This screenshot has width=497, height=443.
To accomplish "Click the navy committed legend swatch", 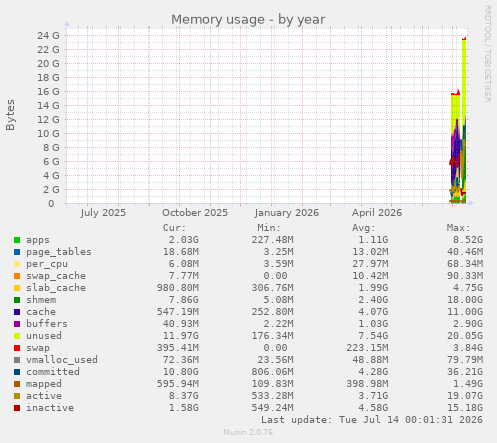I will coord(17,372).
